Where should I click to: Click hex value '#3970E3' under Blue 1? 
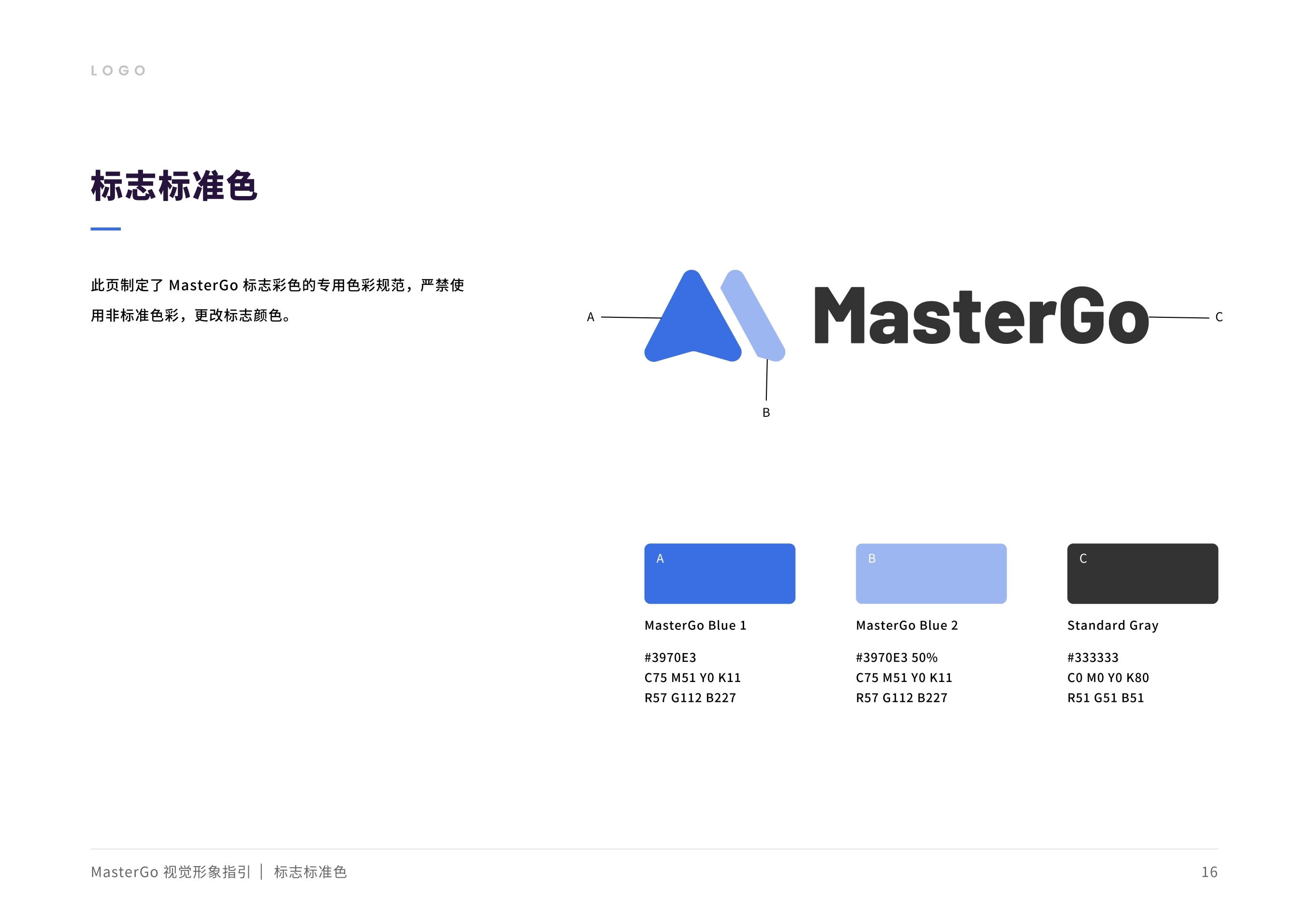[x=671, y=658]
